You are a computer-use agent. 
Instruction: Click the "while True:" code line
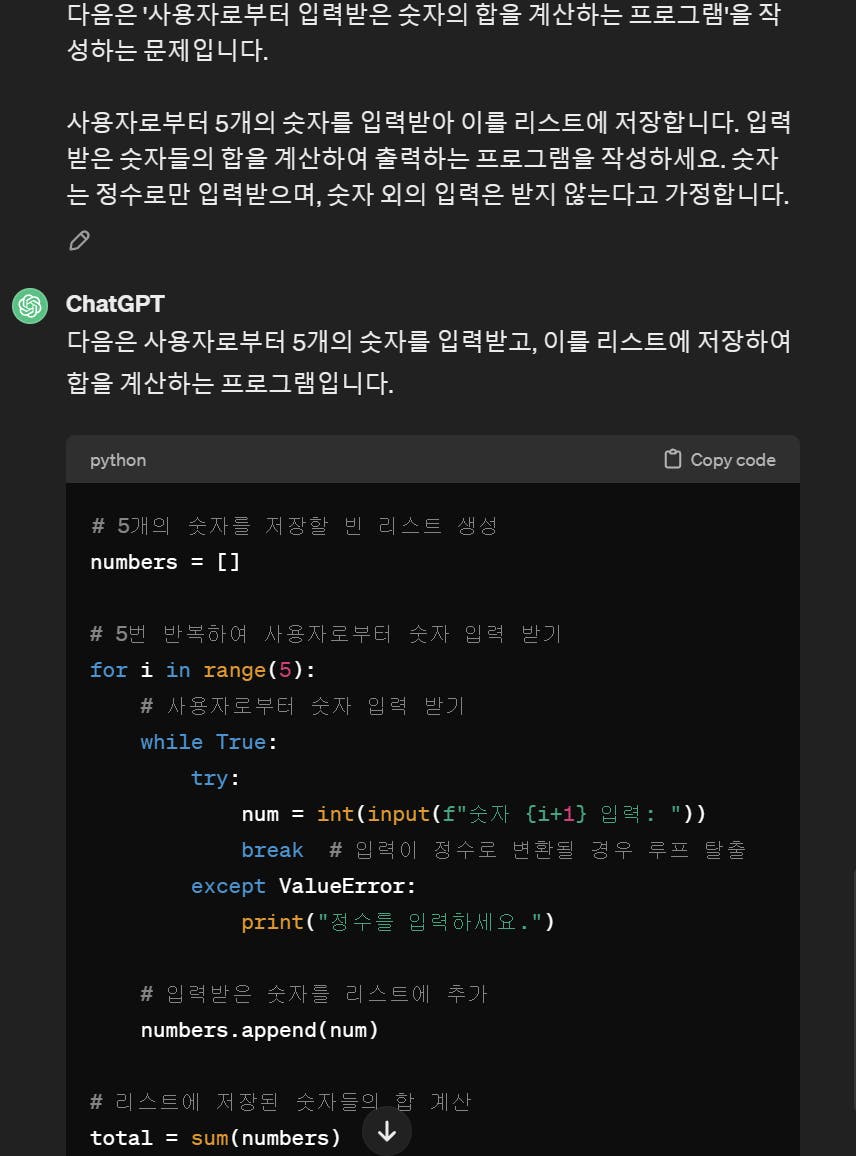[x=209, y=742]
